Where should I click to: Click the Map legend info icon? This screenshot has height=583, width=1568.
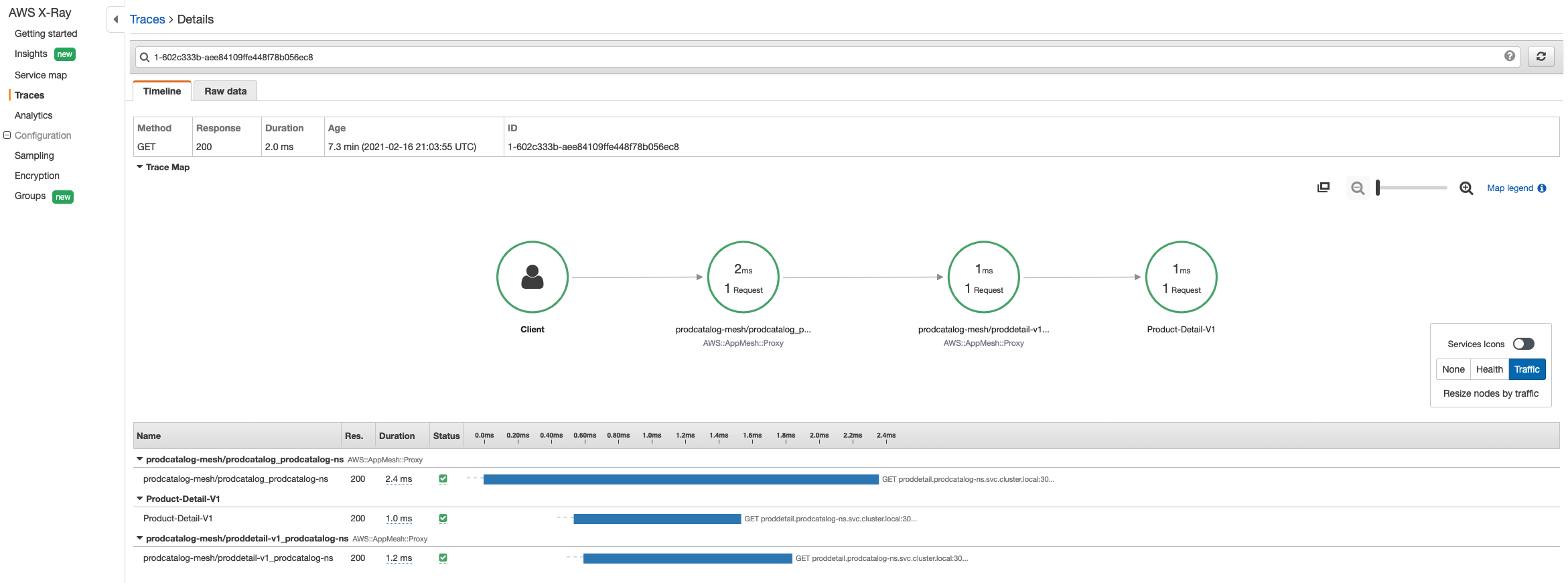click(1542, 188)
